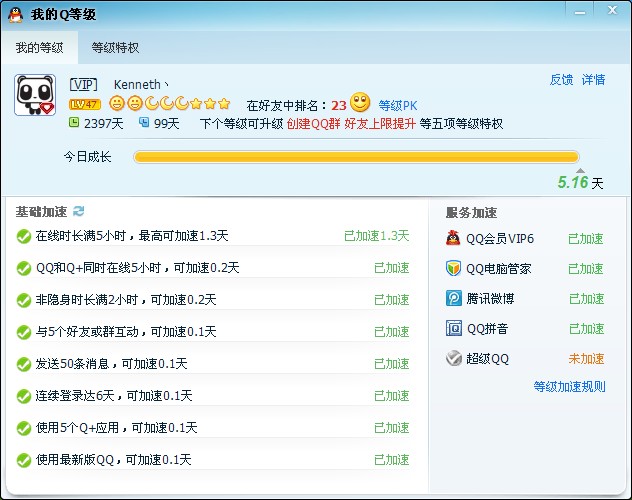Image resolution: width=632 pixels, height=500 pixels.
Task: Click the rank number 23
Action: [x=339, y=106]
